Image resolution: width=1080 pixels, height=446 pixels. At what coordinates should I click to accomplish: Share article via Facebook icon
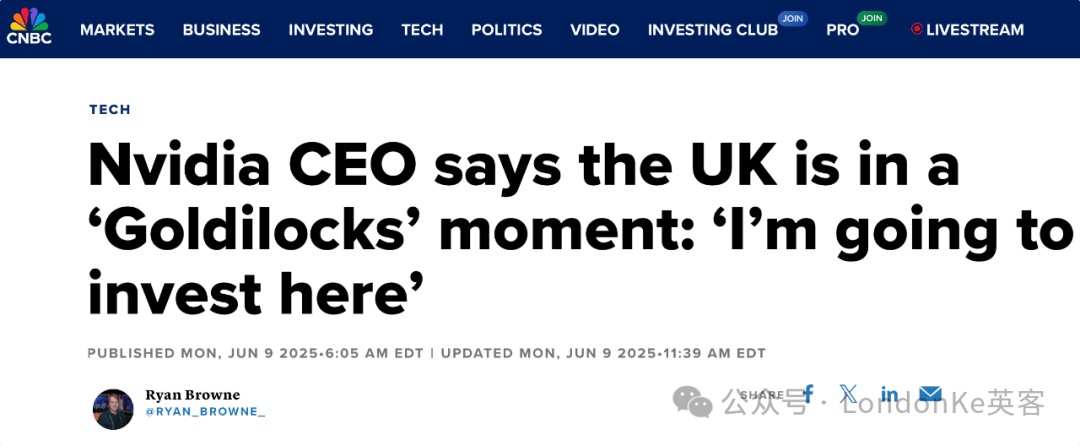pos(808,394)
